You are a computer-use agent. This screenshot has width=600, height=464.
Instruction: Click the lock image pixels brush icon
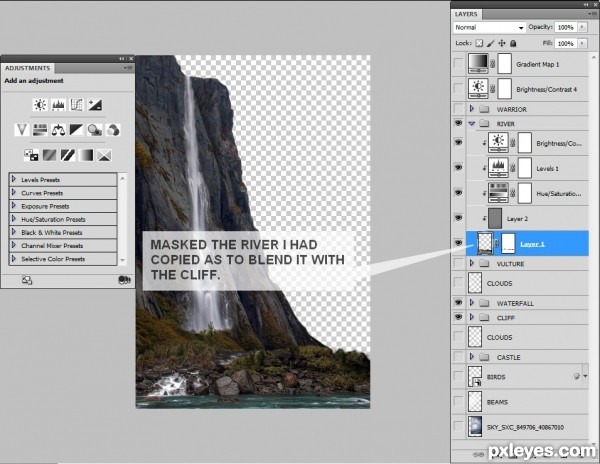[491, 43]
